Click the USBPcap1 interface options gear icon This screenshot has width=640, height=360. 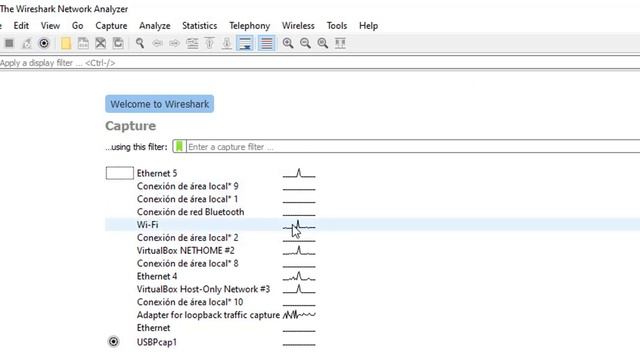113,342
